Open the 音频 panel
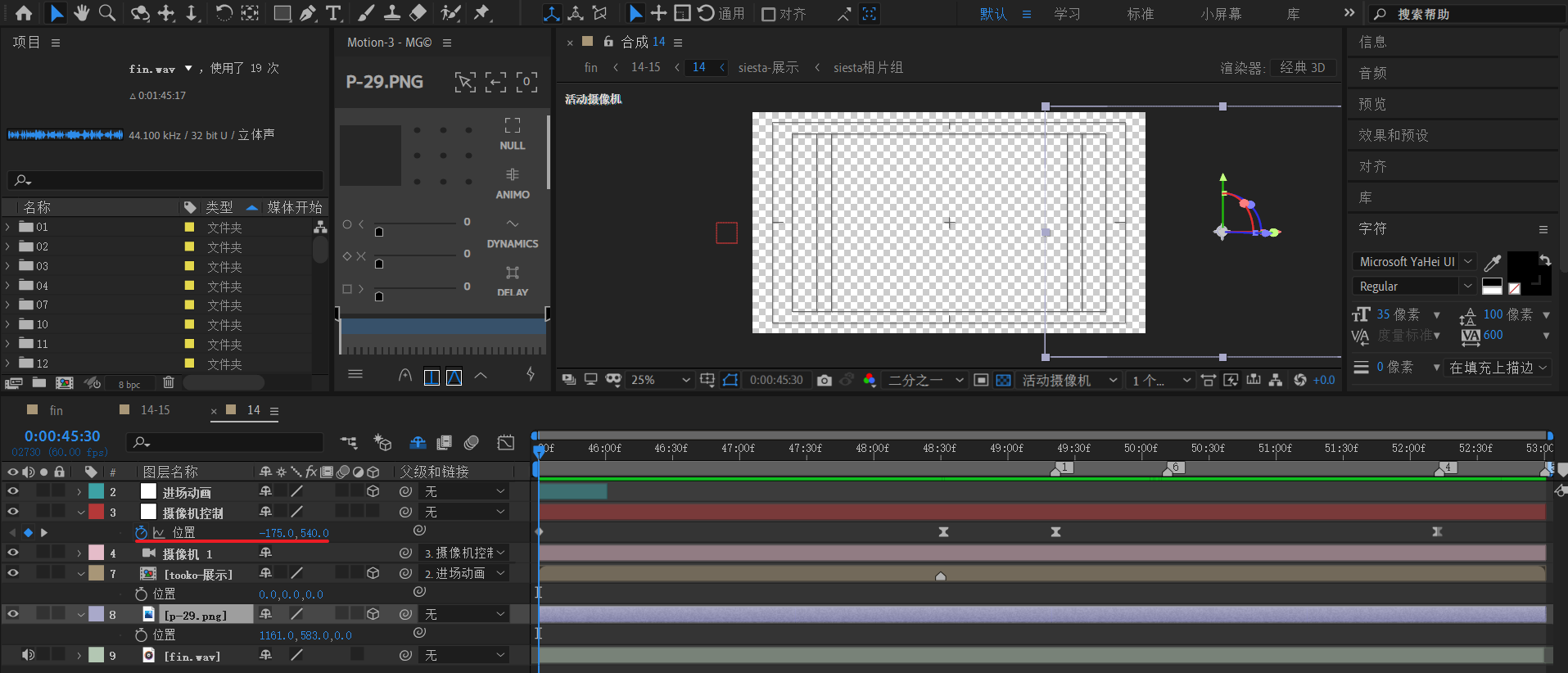The width and height of the screenshot is (1568, 673). click(1372, 73)
